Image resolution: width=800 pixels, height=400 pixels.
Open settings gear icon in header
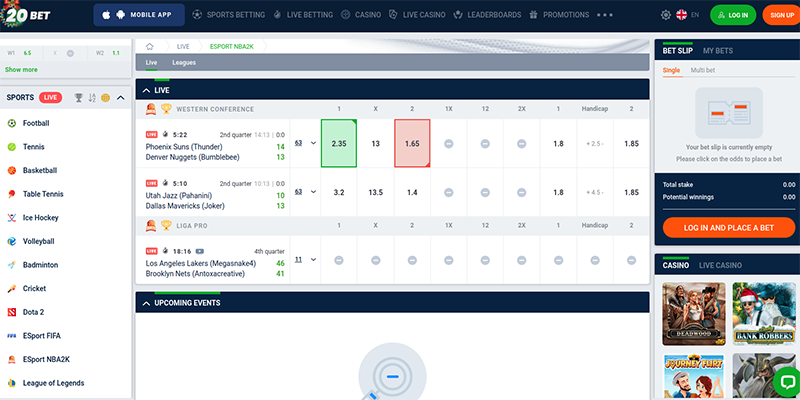(x=666, y=15)
